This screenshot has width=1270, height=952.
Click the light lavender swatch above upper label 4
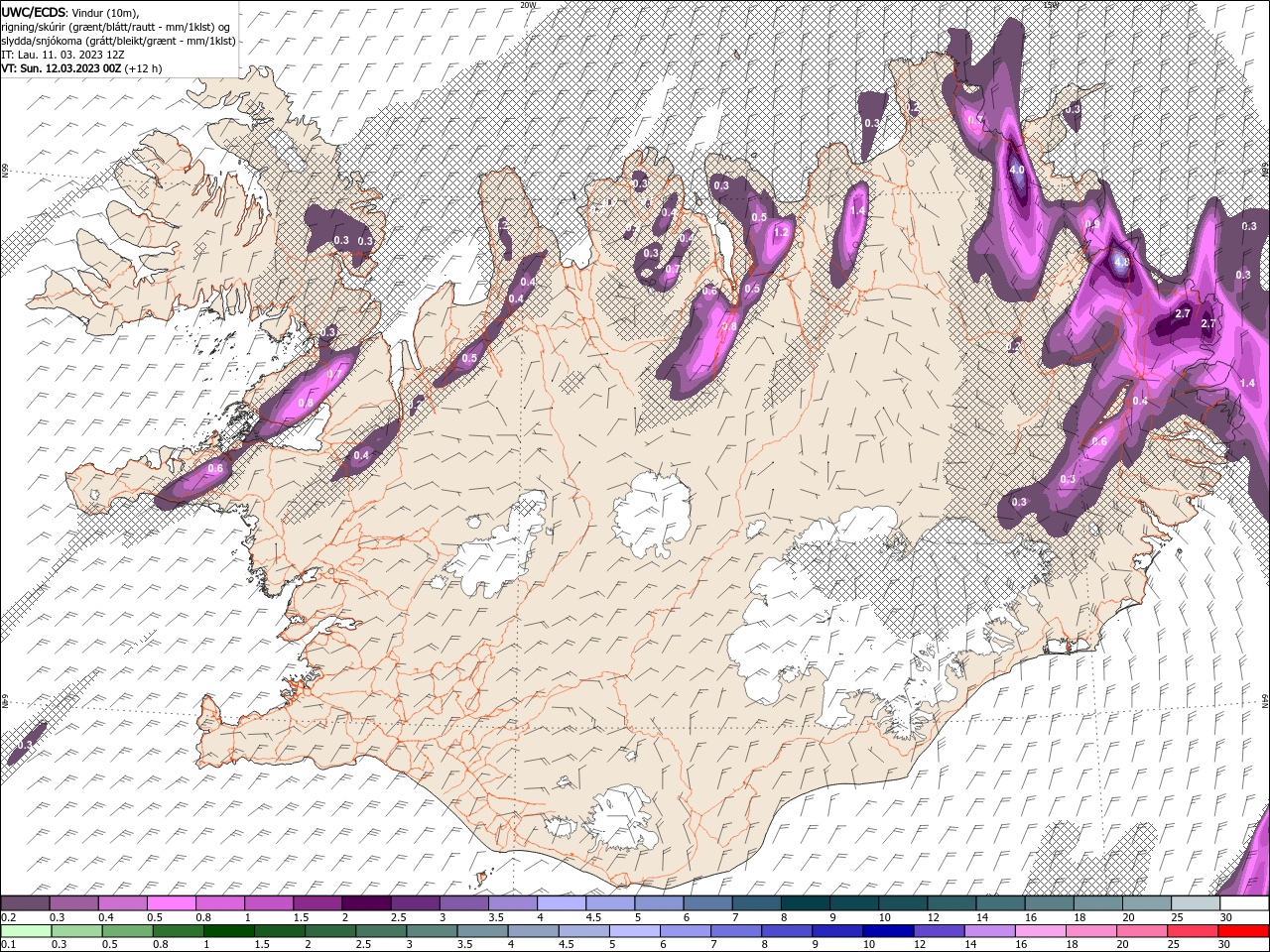pos(561,903)
